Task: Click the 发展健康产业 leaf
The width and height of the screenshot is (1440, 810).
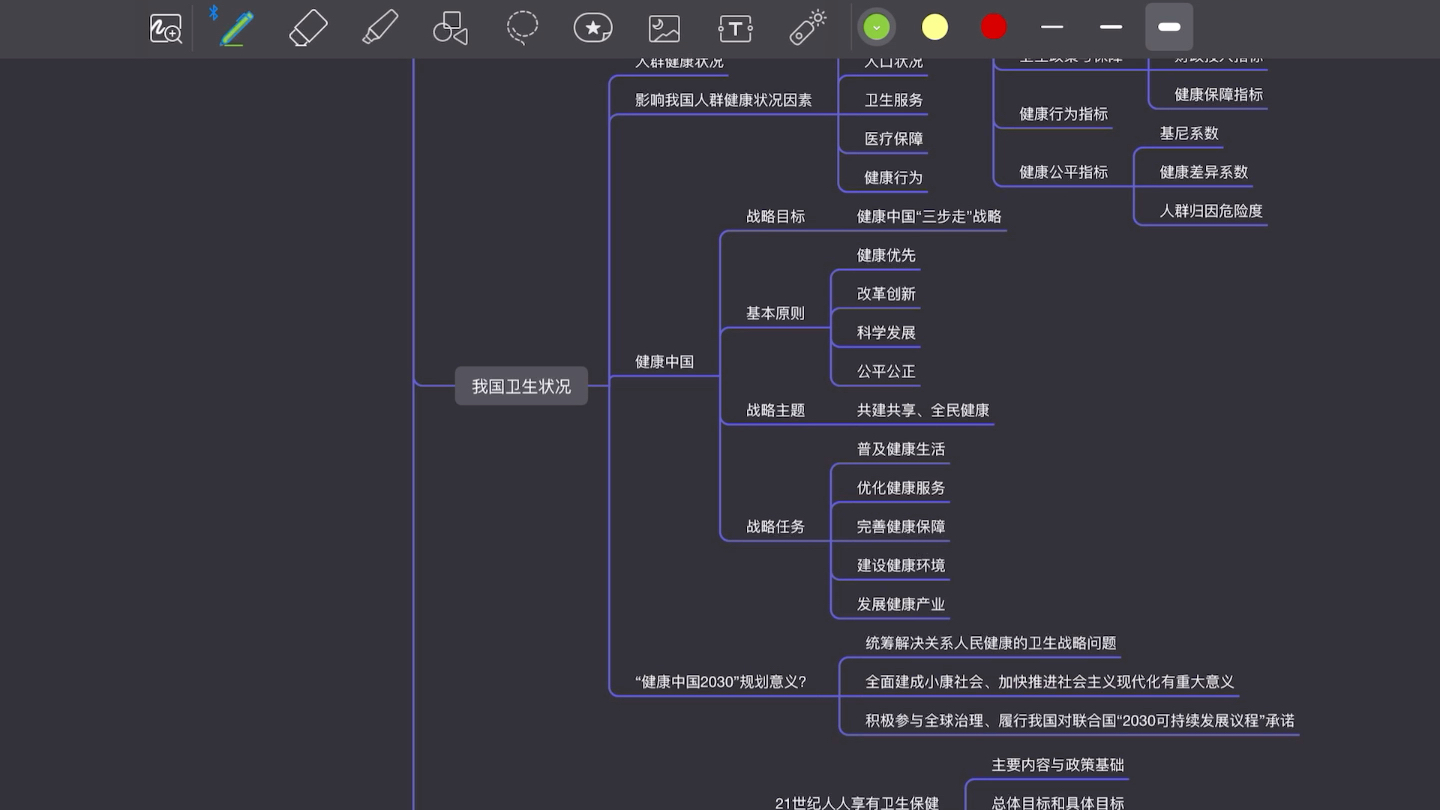Action: coord(901,604)
